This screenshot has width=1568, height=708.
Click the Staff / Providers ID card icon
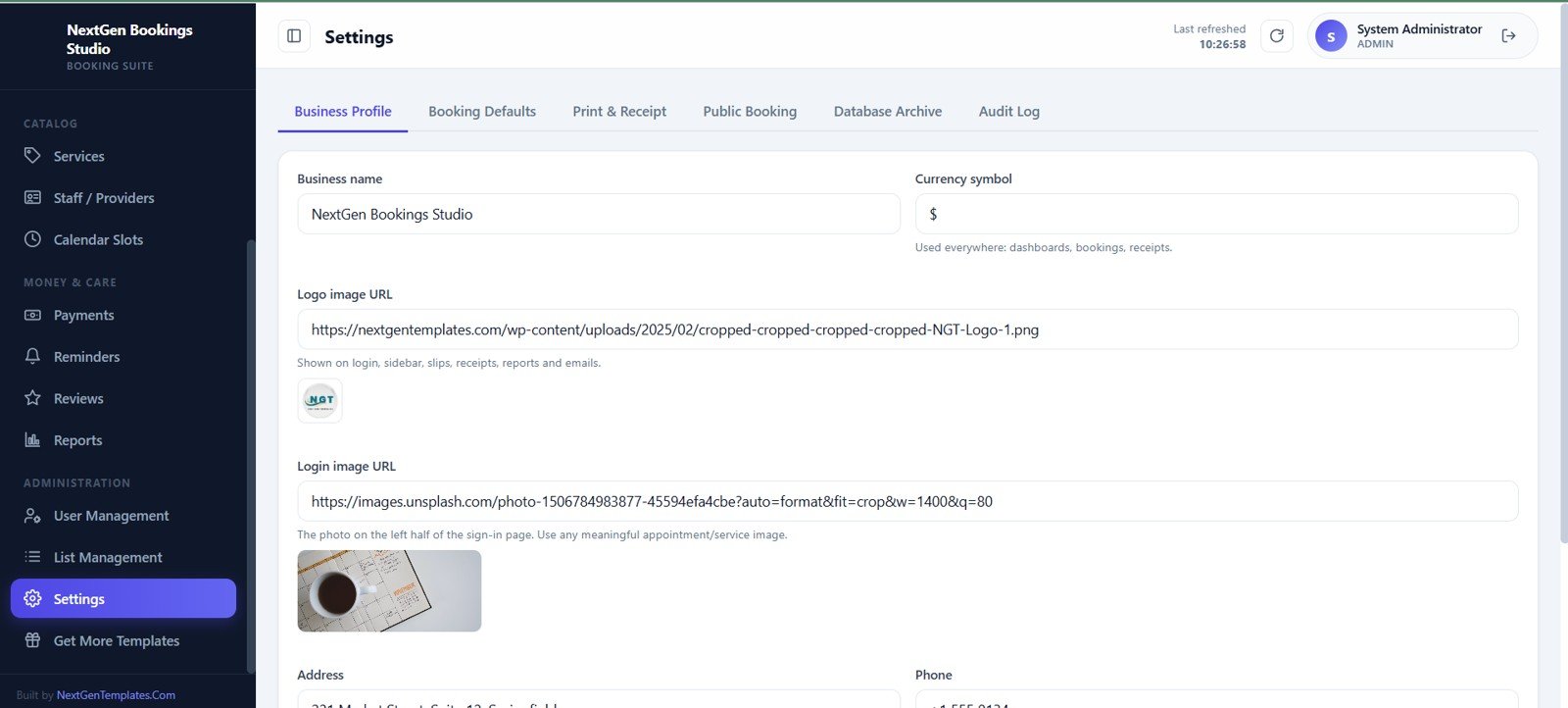pos(32,198)
